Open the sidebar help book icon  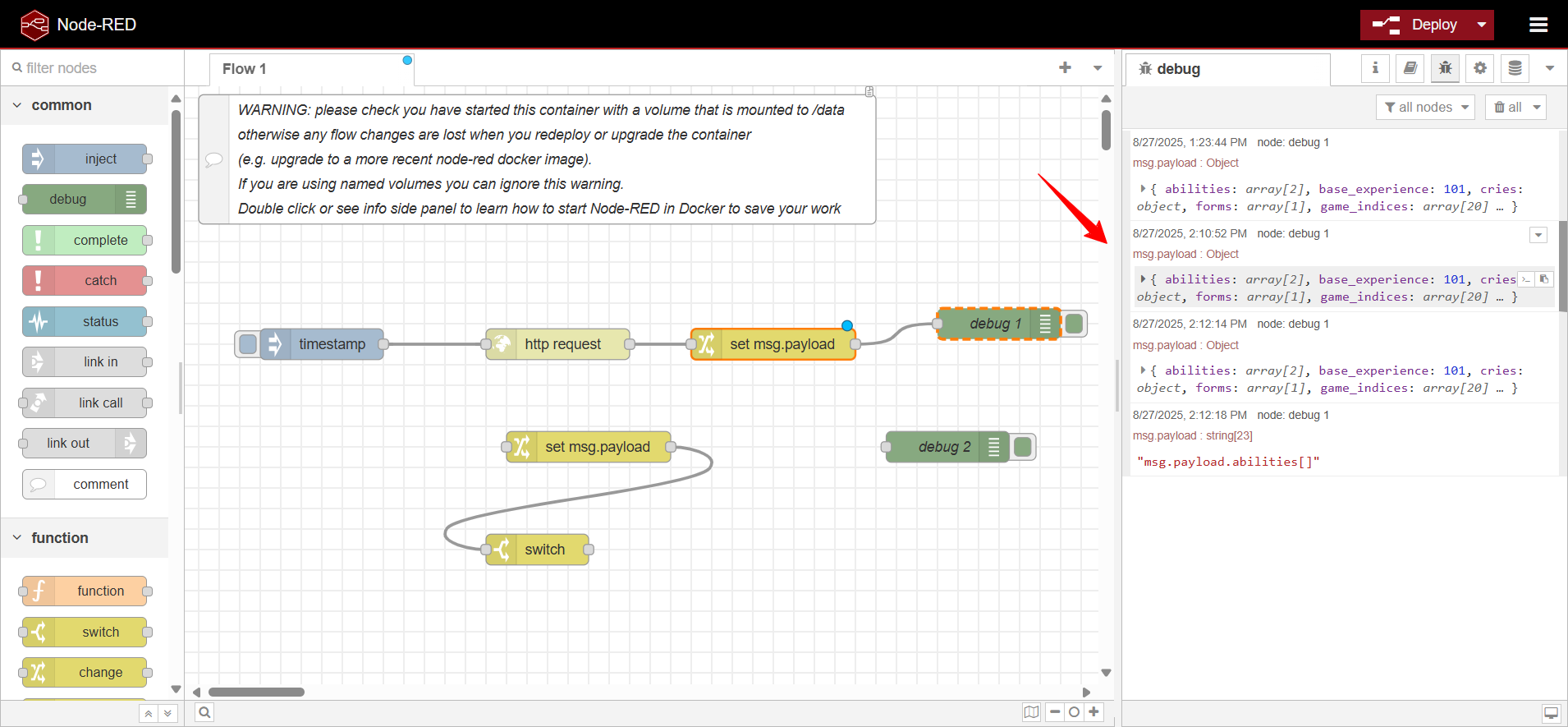pyautogui.click(x=1410, y=68)
